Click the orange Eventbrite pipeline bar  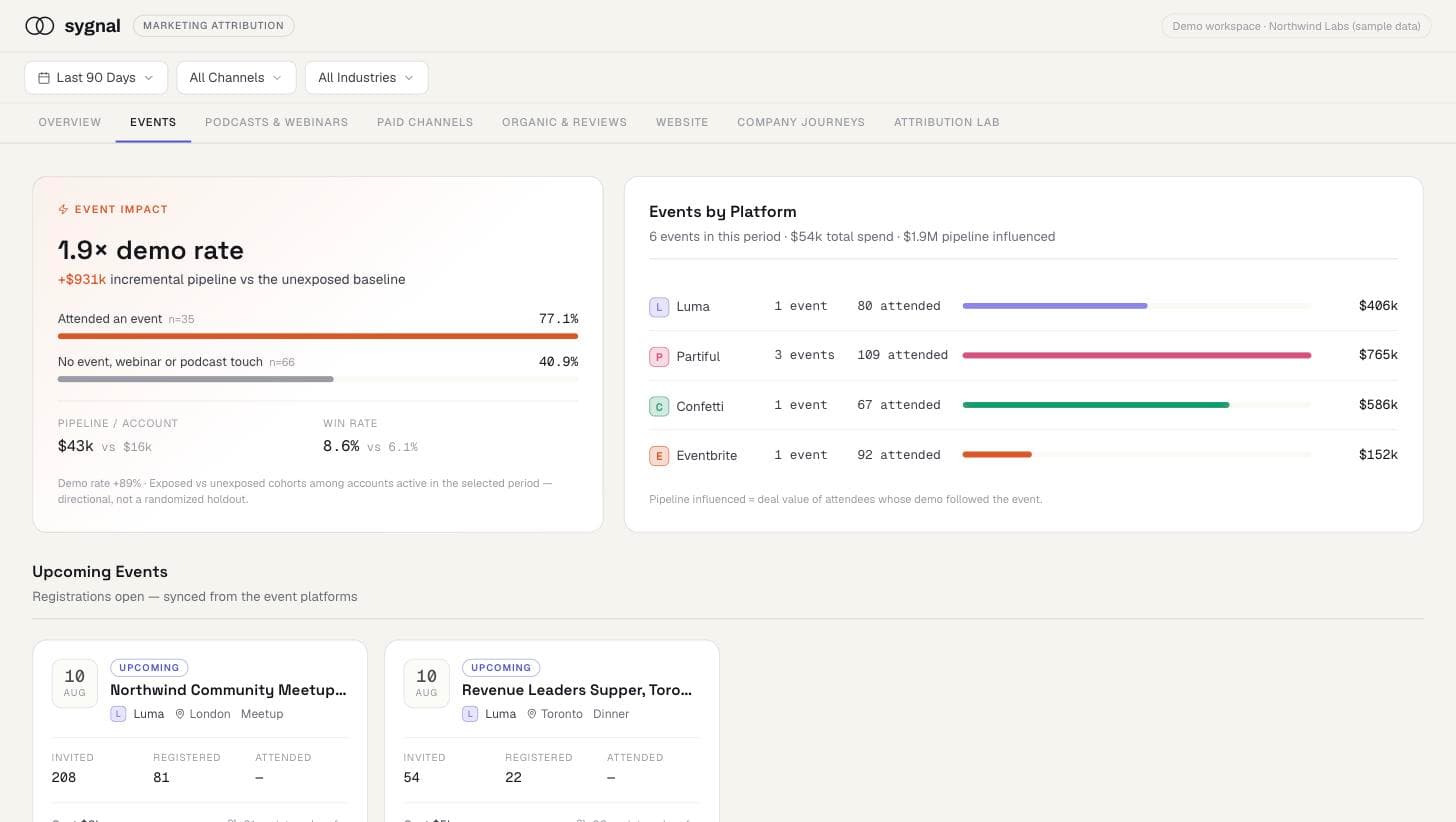point(997,455)
